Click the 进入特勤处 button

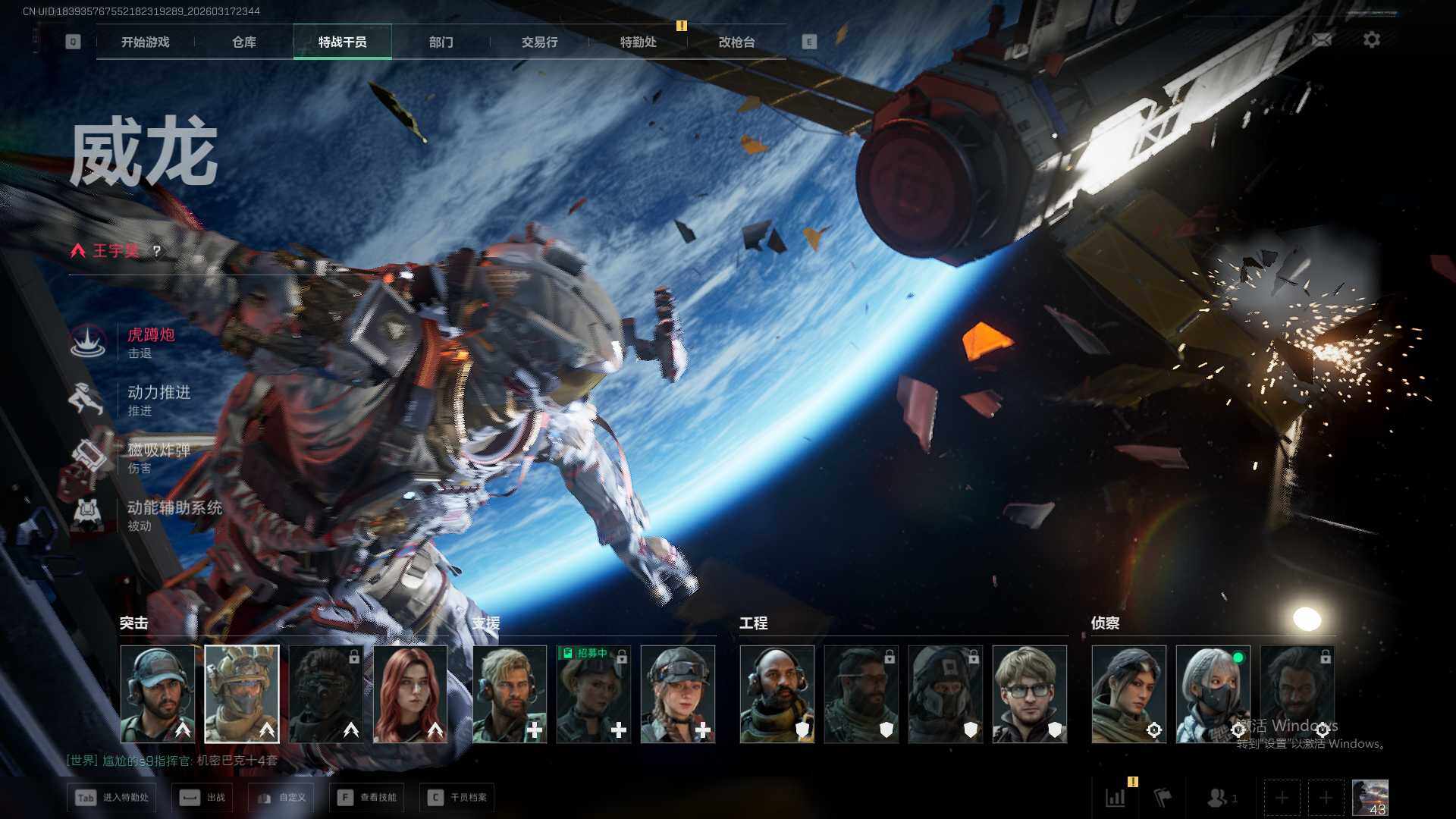click(112, 798)
